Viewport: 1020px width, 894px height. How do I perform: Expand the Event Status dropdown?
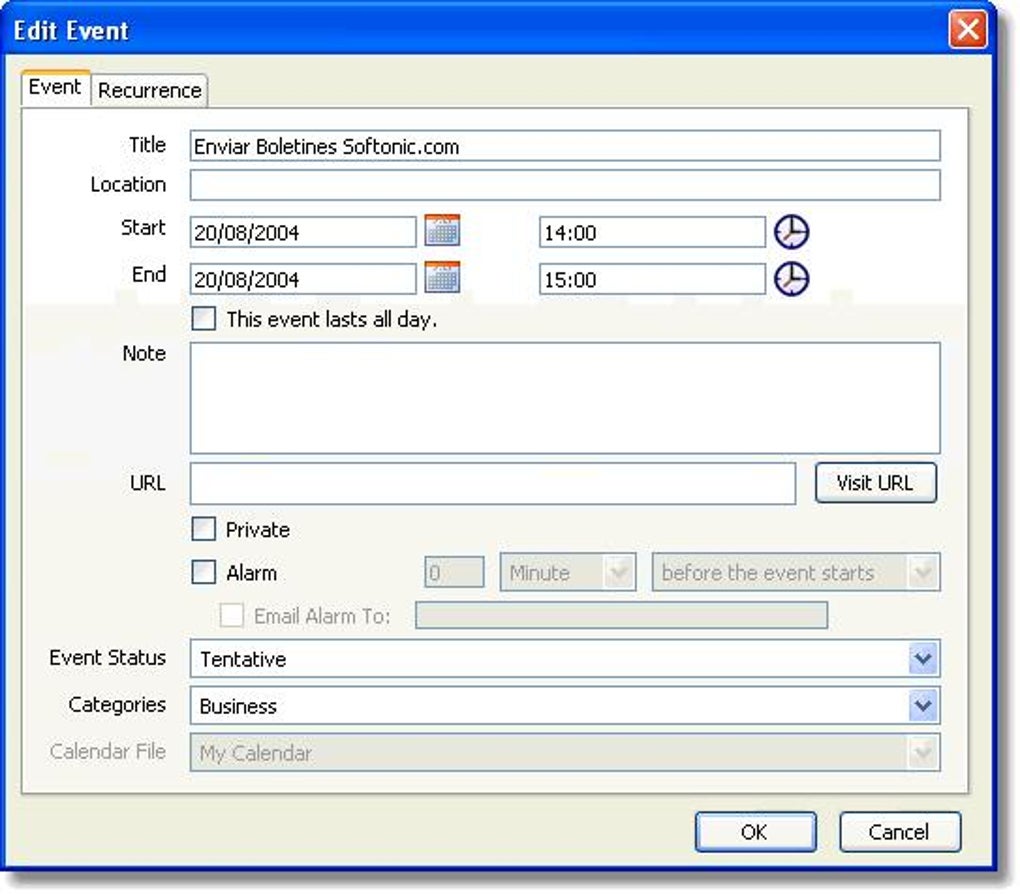coord(924,658)
